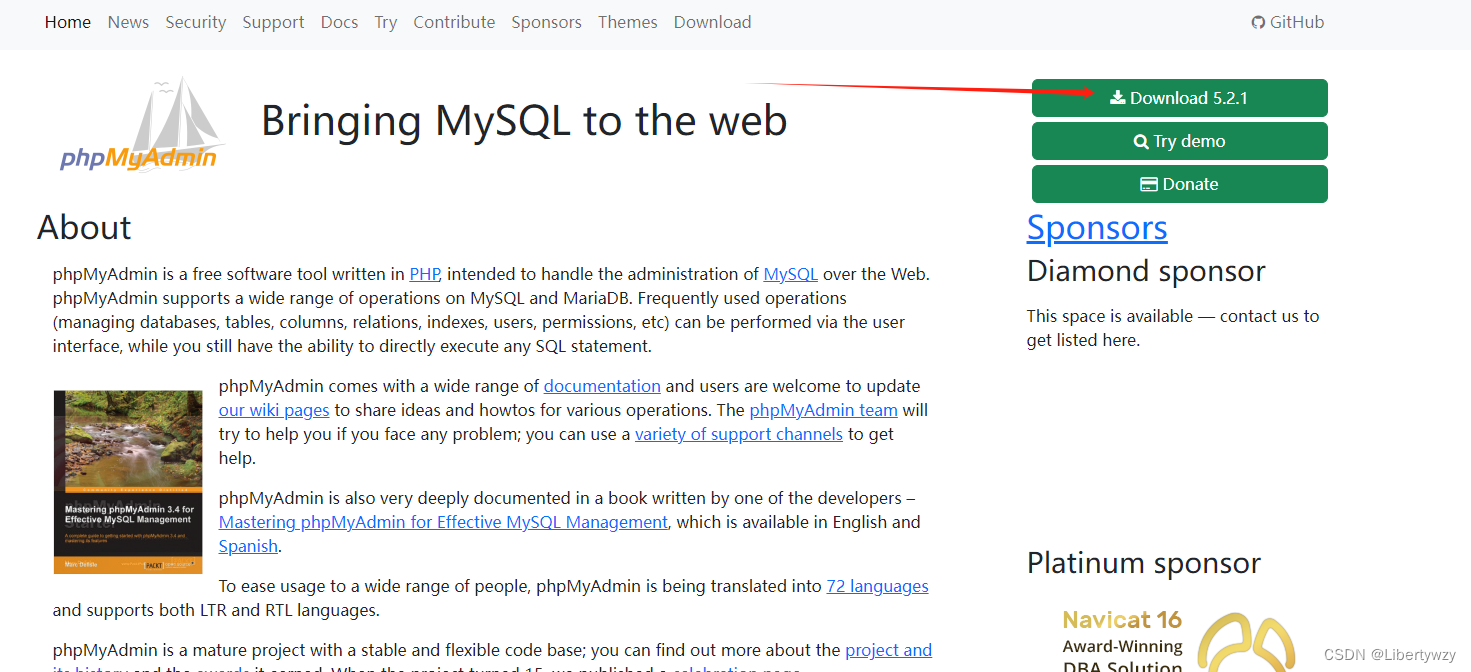Open the 72 languages link
Screen dimensions: 1471x672
tap(877, 586)
